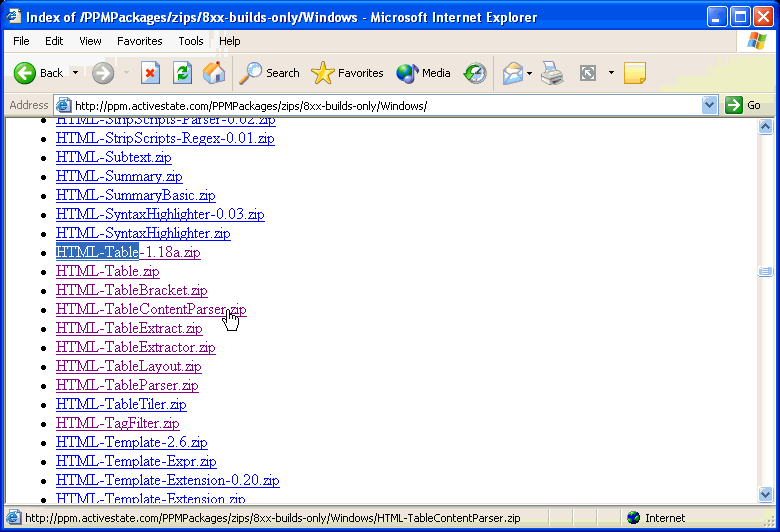780x532 pixels.
Task: Open the Favorites menu in the menu bar
Action: [139, 41]
